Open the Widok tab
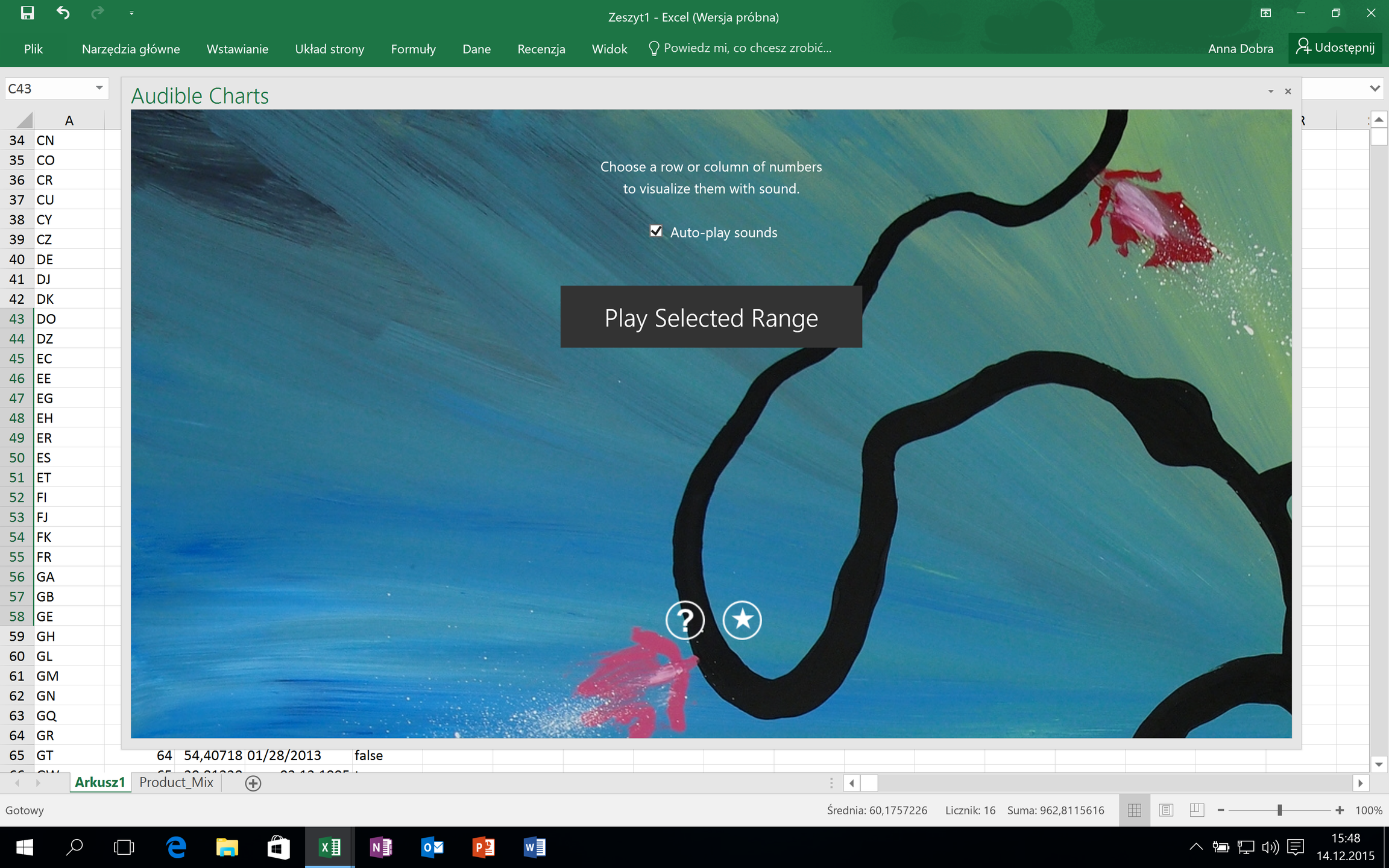Screen dimensions: 1389x868 609,49
